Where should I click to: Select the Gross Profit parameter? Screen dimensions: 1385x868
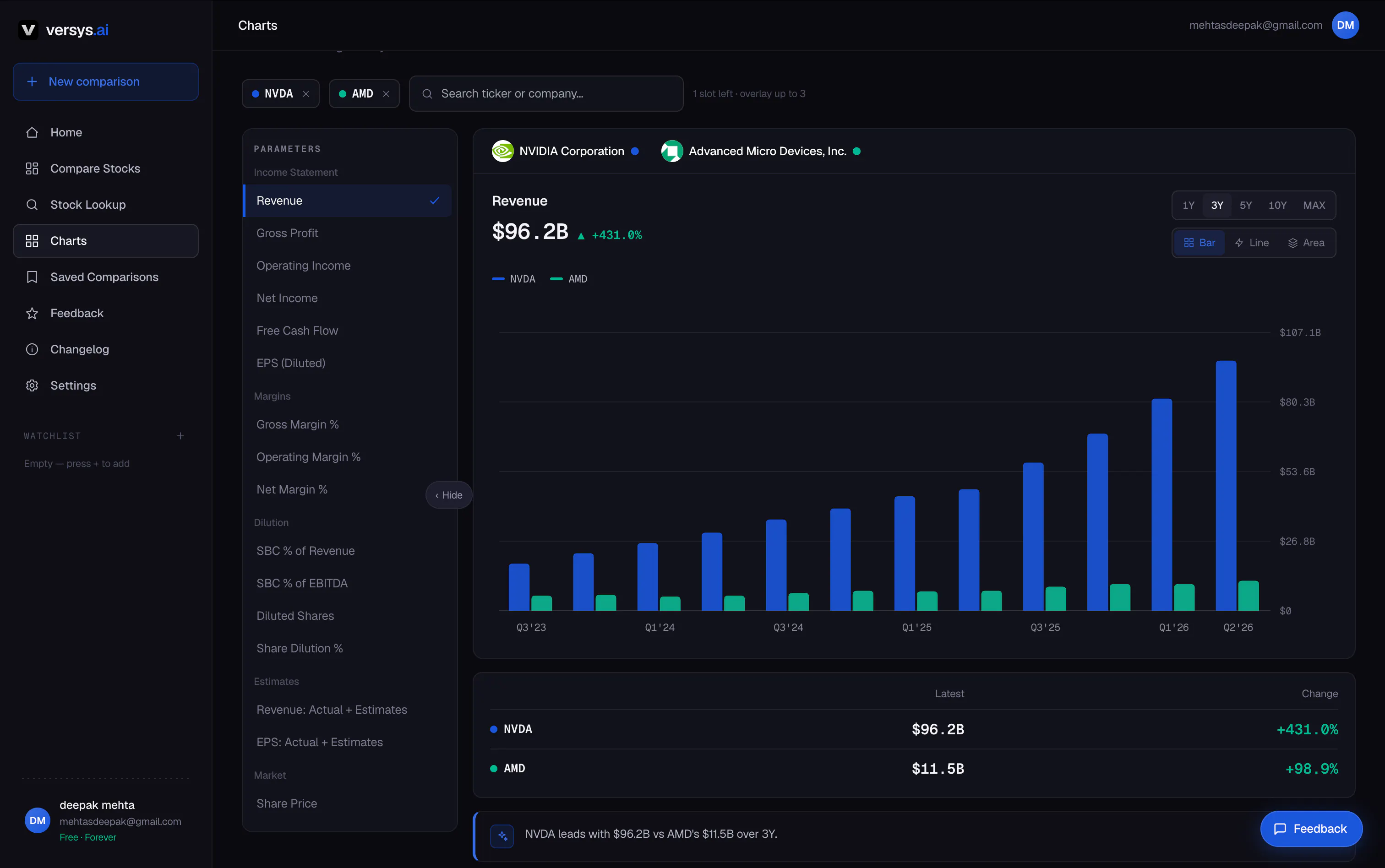(348, 233)
